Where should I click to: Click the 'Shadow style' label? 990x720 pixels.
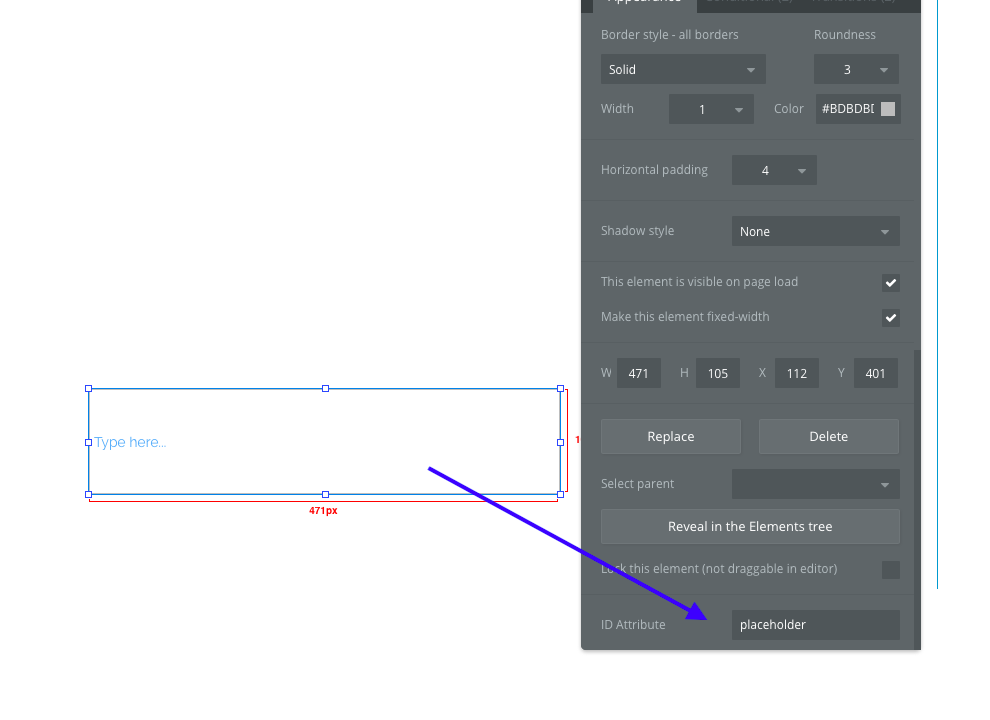(x=637, y=231)
